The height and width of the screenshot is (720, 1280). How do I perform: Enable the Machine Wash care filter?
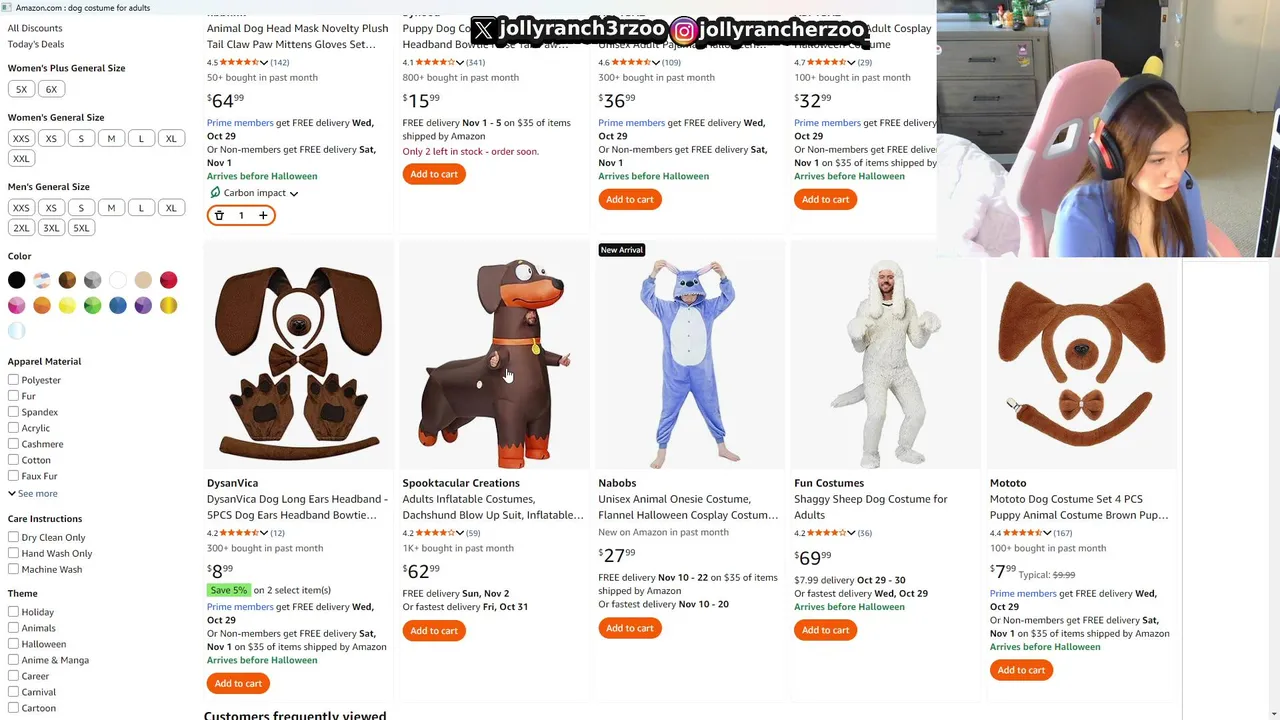point(13,569)
